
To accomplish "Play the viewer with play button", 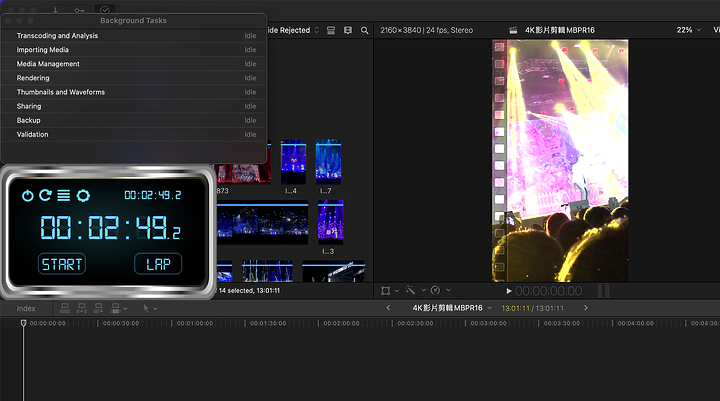I will (509, 291).
